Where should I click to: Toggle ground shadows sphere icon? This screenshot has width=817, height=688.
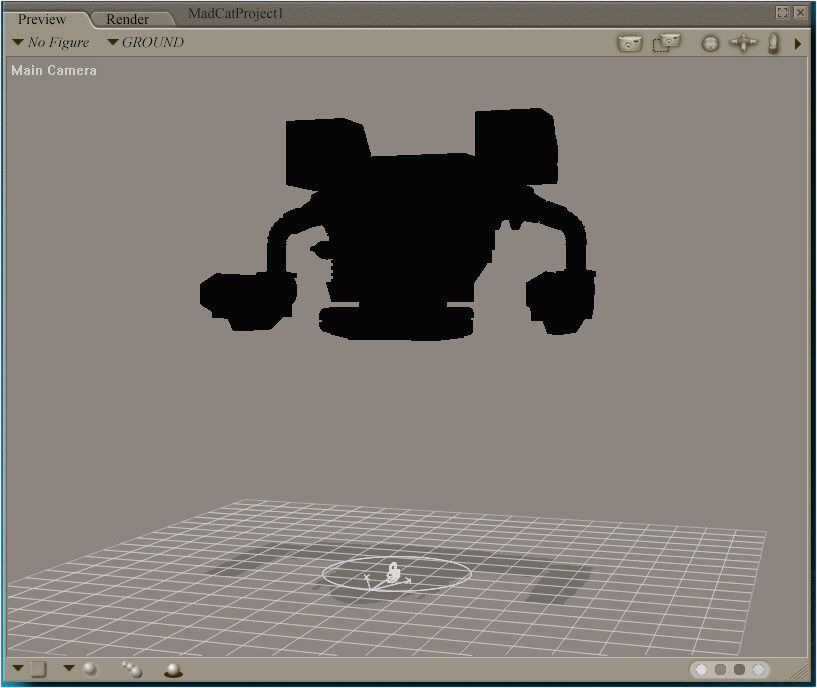173,670
